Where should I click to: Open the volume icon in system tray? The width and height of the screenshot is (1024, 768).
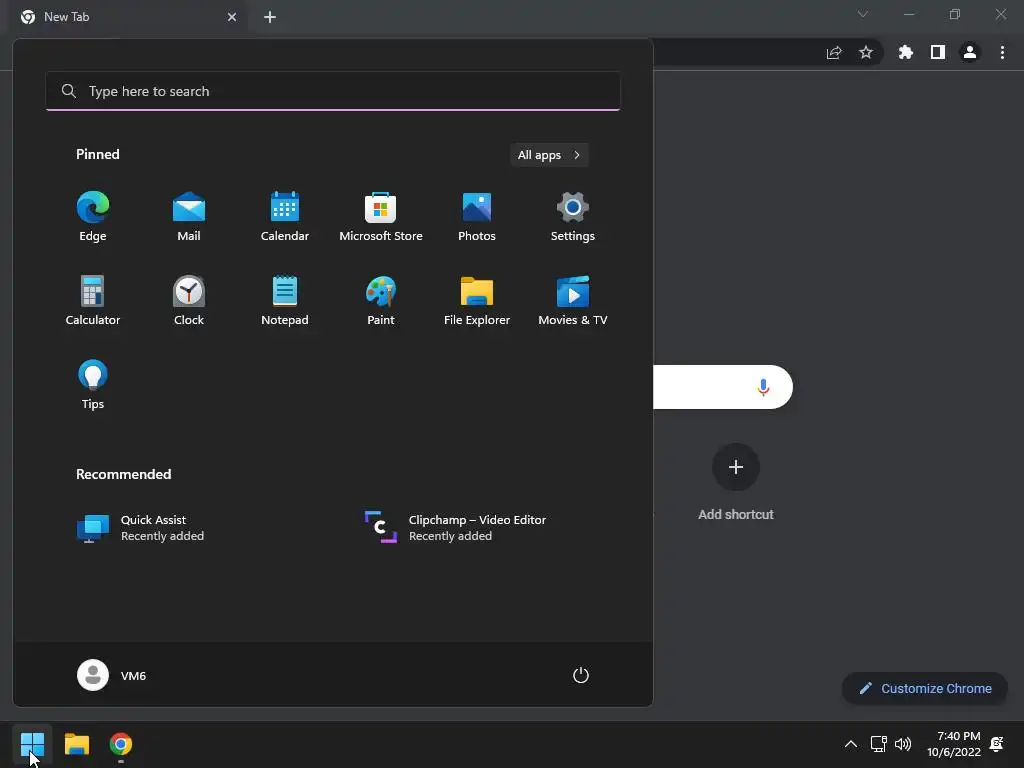903,744
